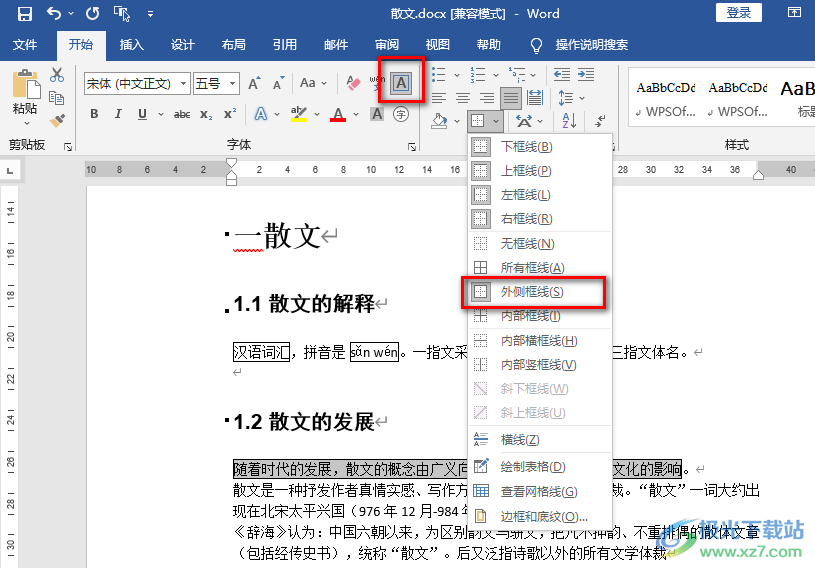Click the Shrink Font icon

279,83
